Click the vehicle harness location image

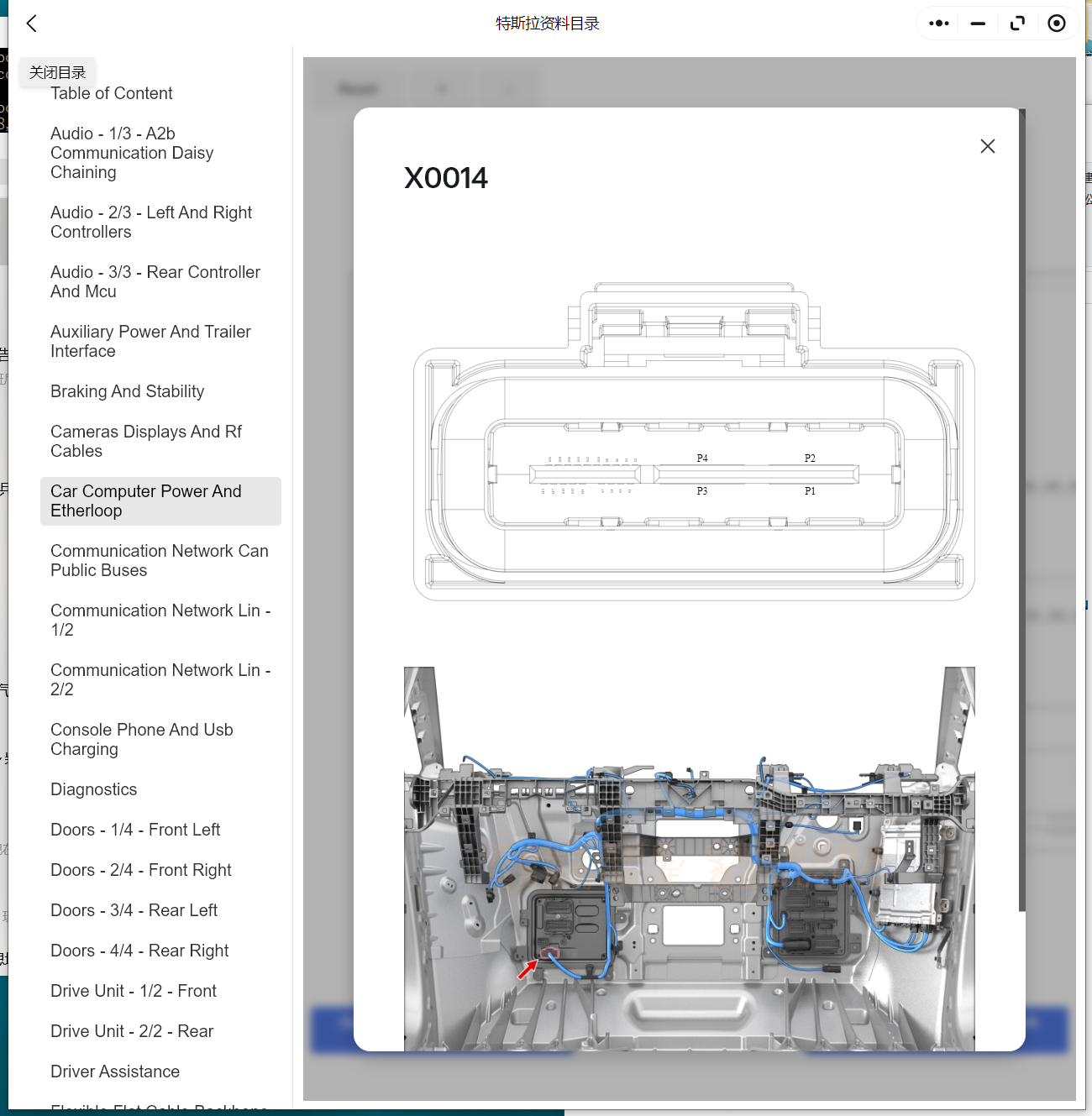[x=689, y=858]
